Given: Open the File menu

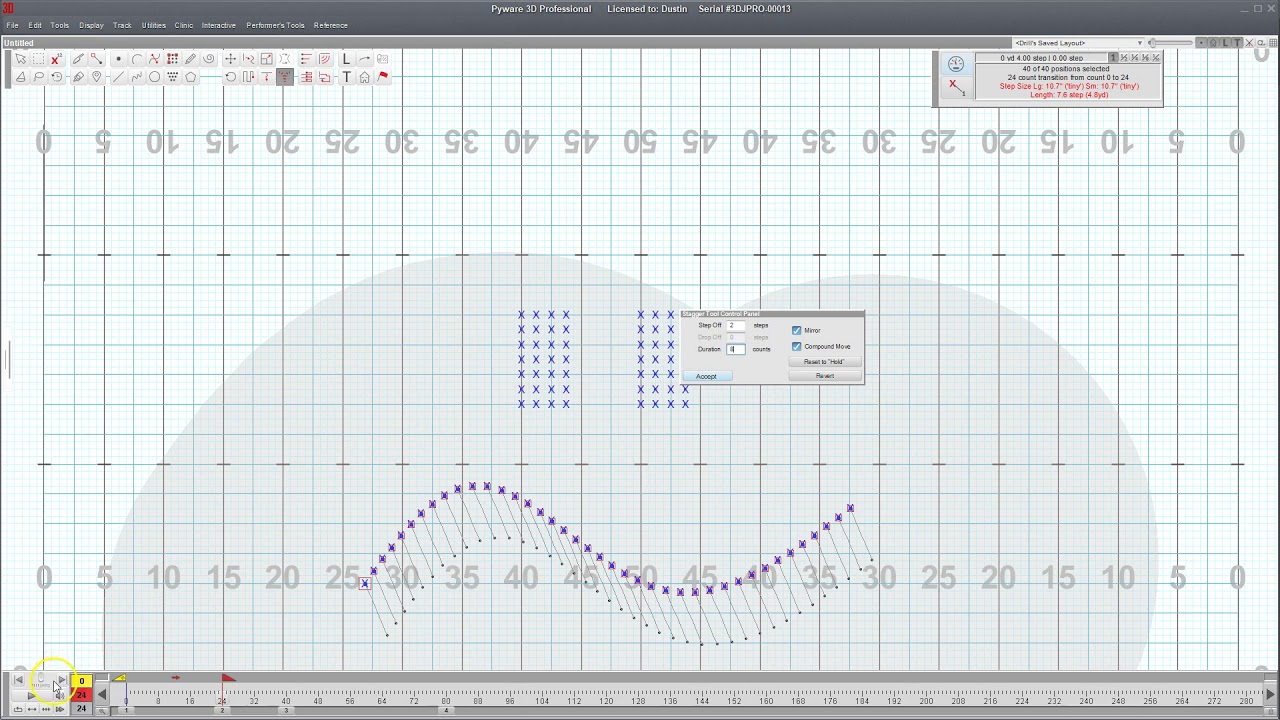Looking at the screenshot, I should 12,25.
